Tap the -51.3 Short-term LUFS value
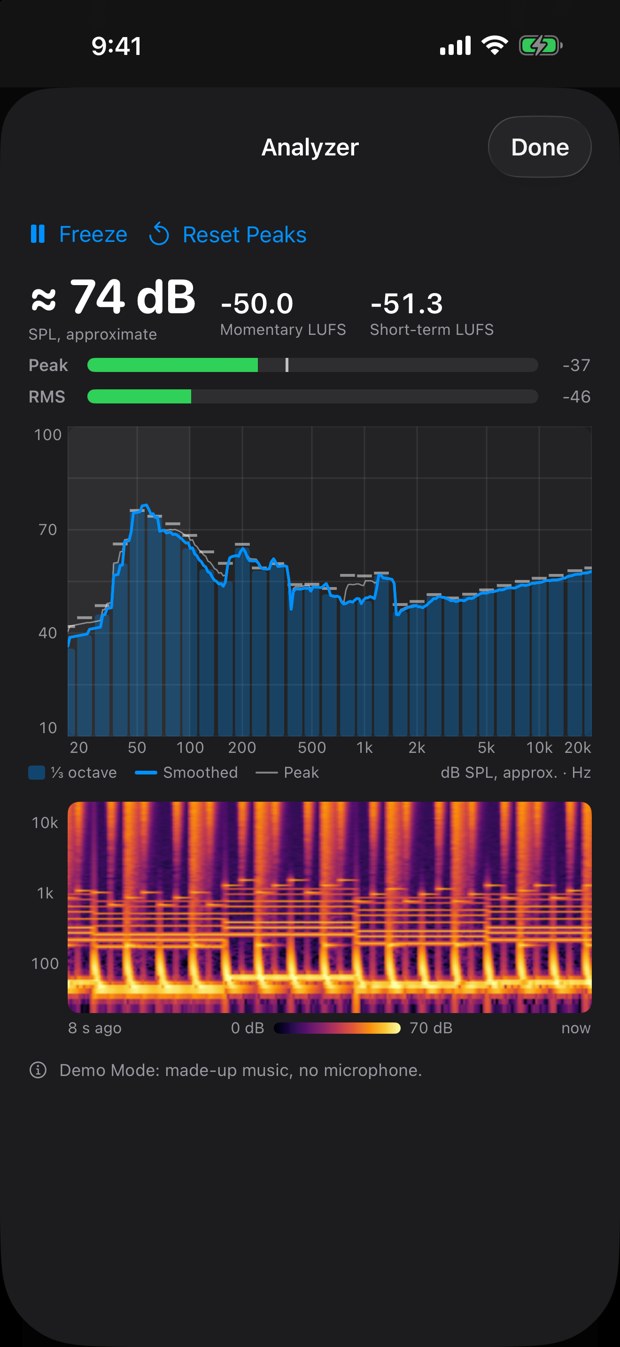This screenshot has width=620, height=1347. [x=406, y=303]
